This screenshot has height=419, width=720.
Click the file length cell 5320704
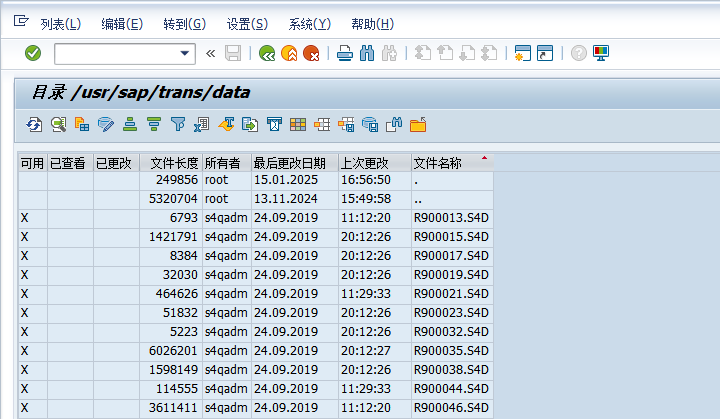173,199
